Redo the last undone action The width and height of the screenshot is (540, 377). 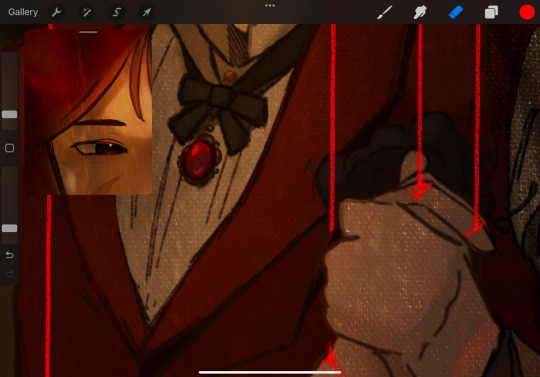click(x=9, y=274)
